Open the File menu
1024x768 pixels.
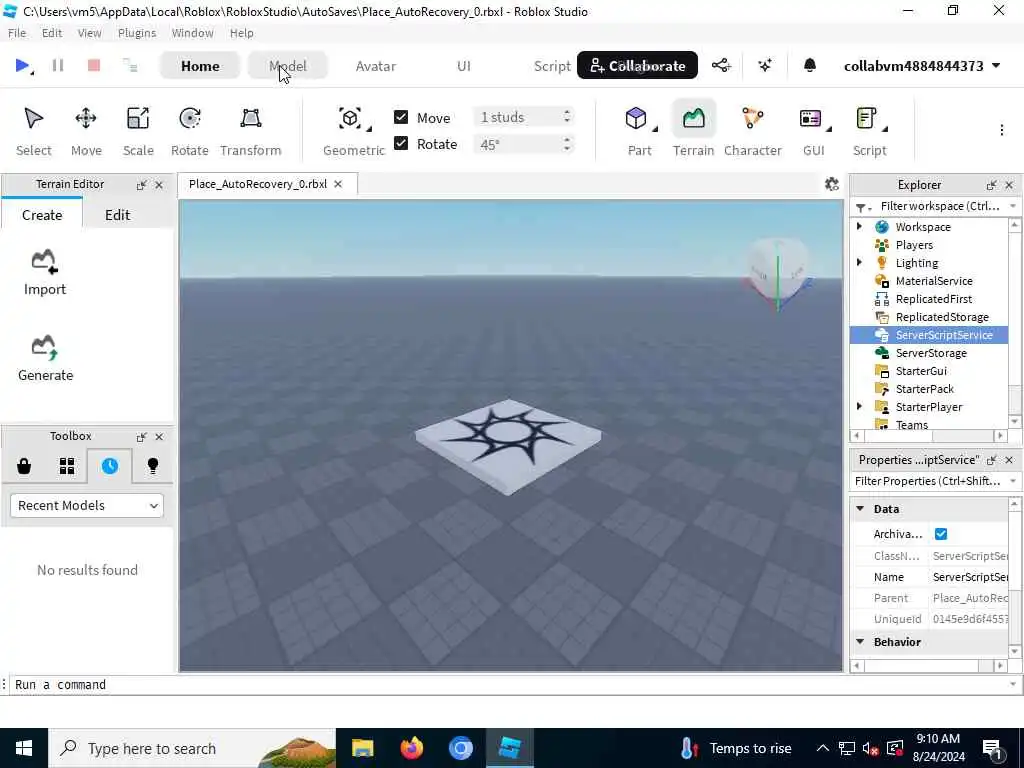(x=17, y=33)
